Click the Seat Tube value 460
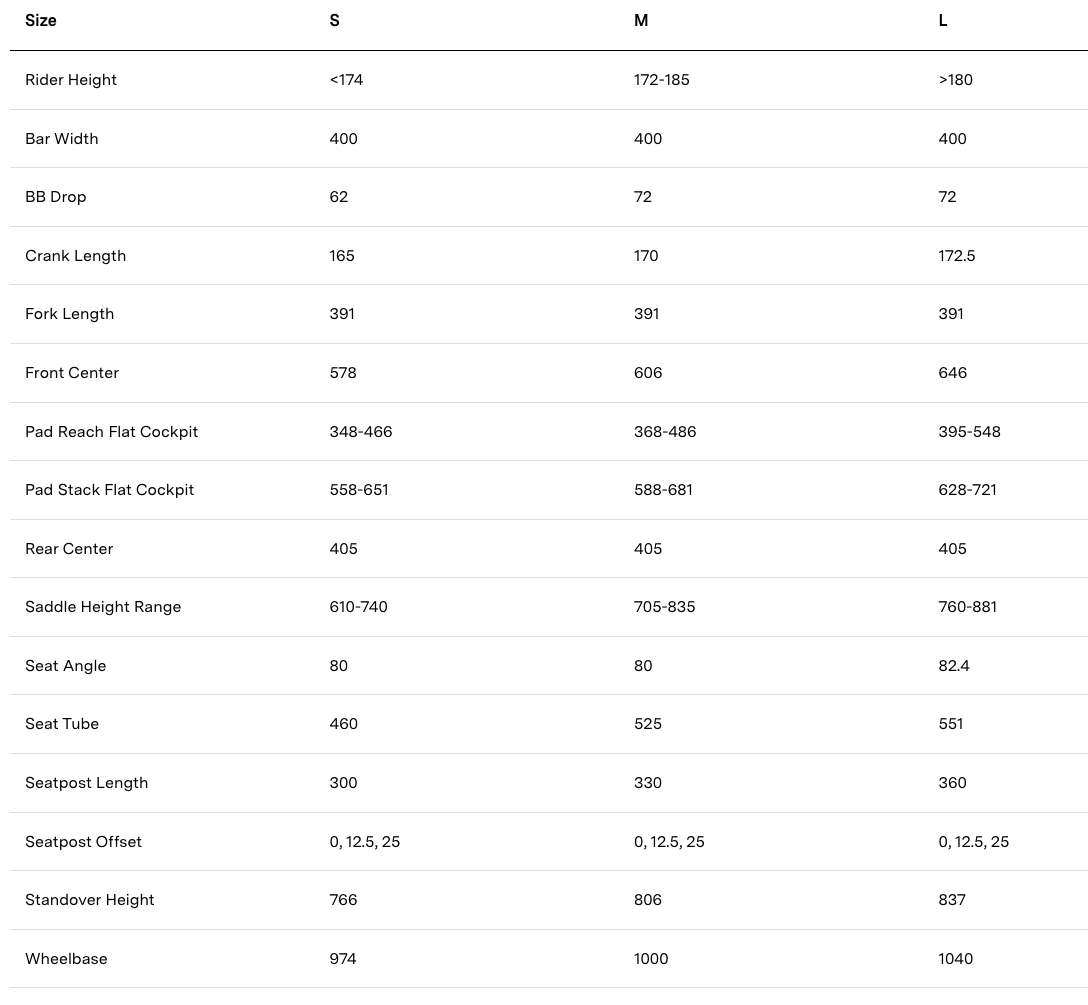The height and width of the screenshot is (1005, 1088). [344, 724]
